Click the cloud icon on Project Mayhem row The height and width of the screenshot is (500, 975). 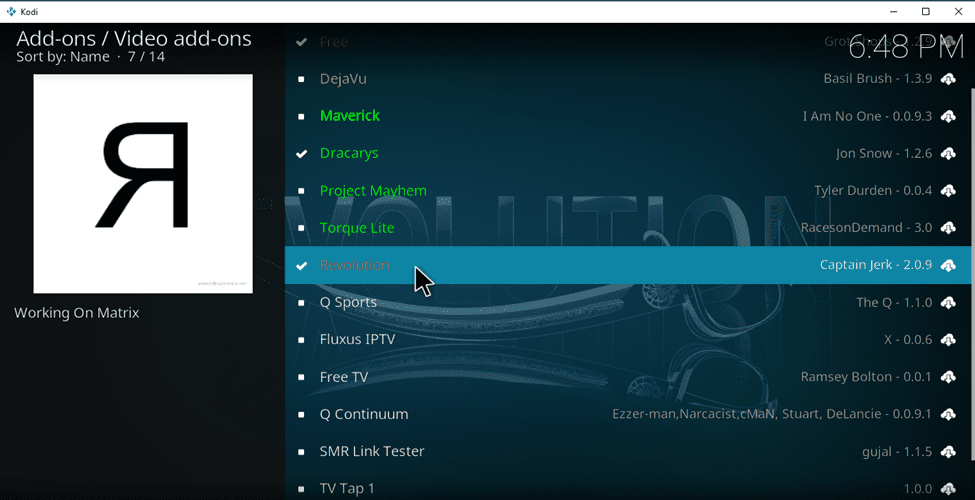tap(948, 191)
